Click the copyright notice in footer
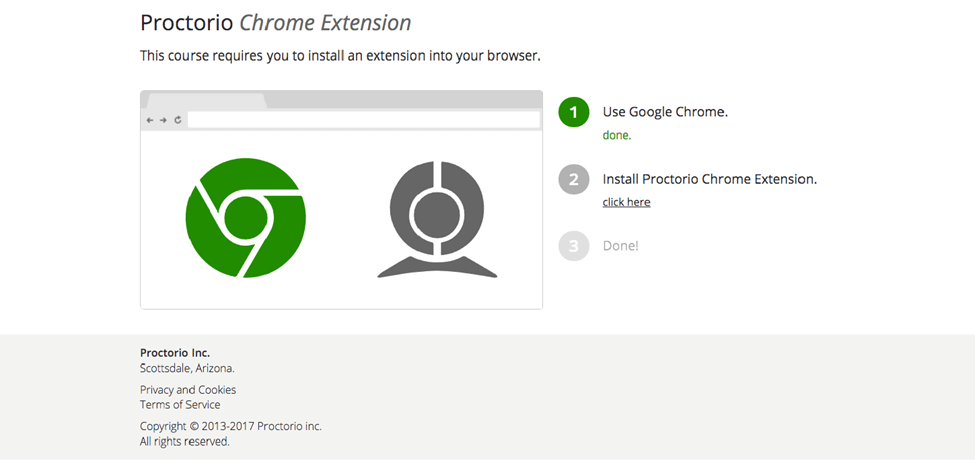This screenshot has height=461, width=975. pos(230,427)
